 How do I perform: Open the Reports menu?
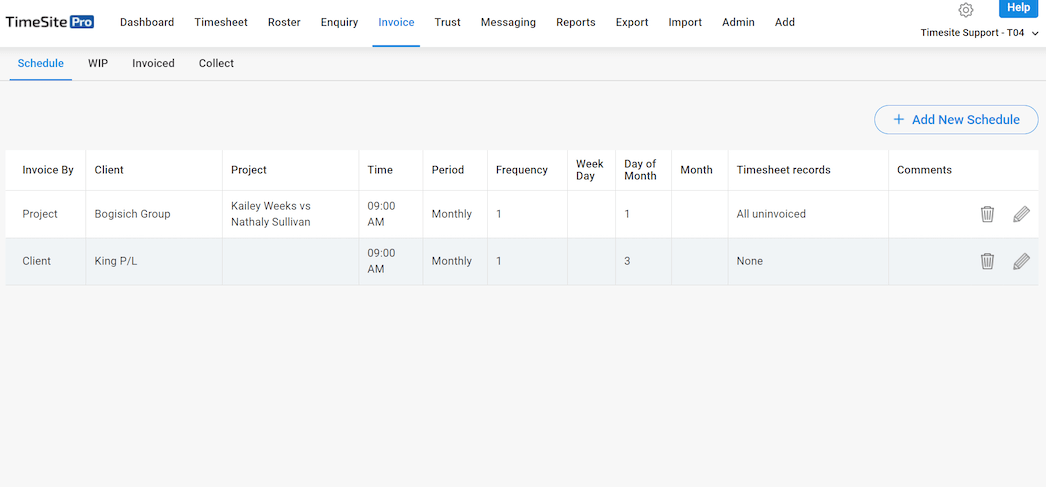(x=576, y=22)
